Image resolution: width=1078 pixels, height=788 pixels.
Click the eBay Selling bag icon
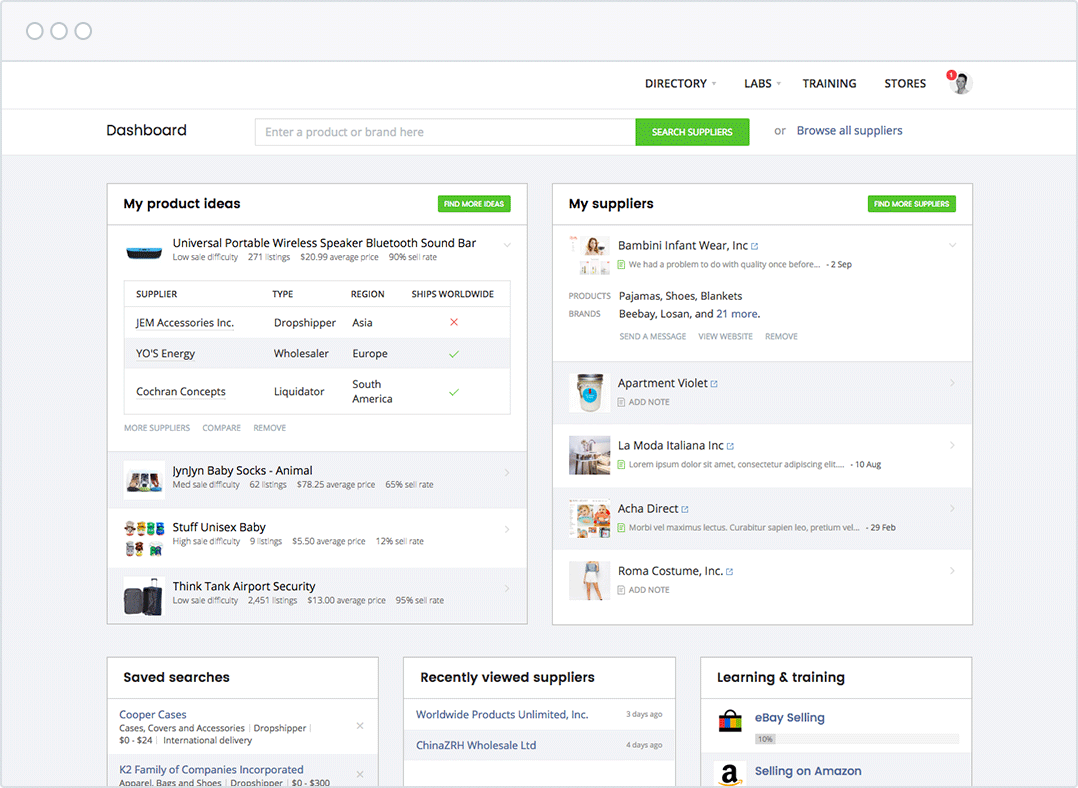coord(731,720)
